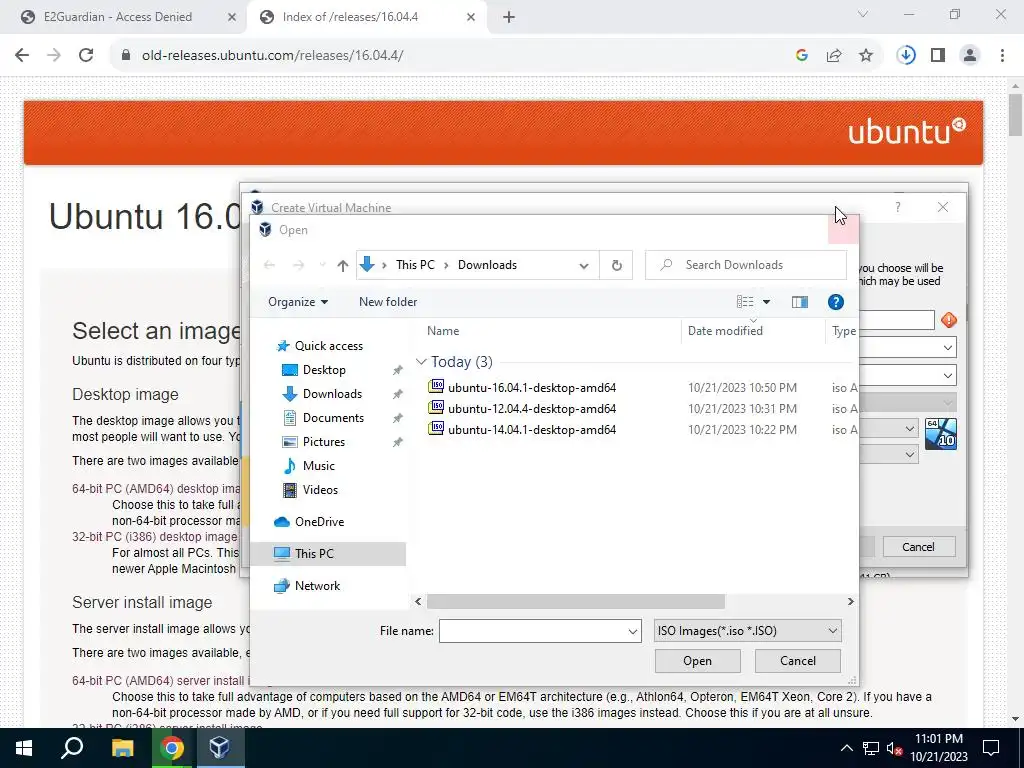Screen dimensions: 1024x768
Task: Expand address bar history dropdown
Action: click(x=584, y=265)
